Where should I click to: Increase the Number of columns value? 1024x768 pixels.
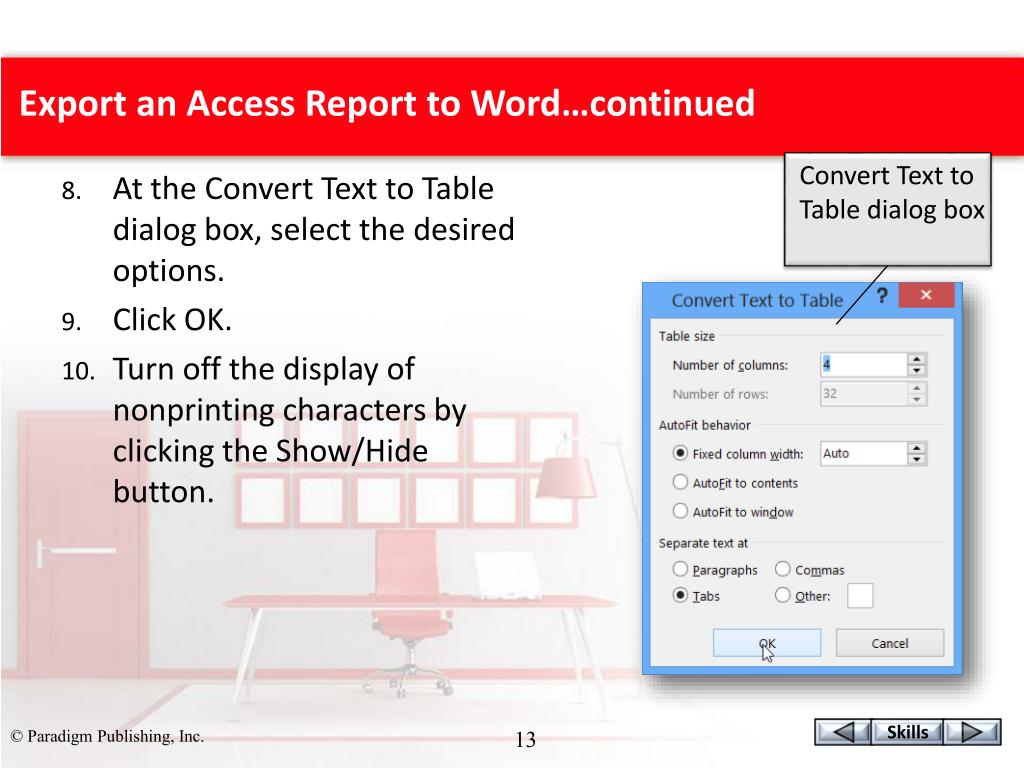pos(917,359)
